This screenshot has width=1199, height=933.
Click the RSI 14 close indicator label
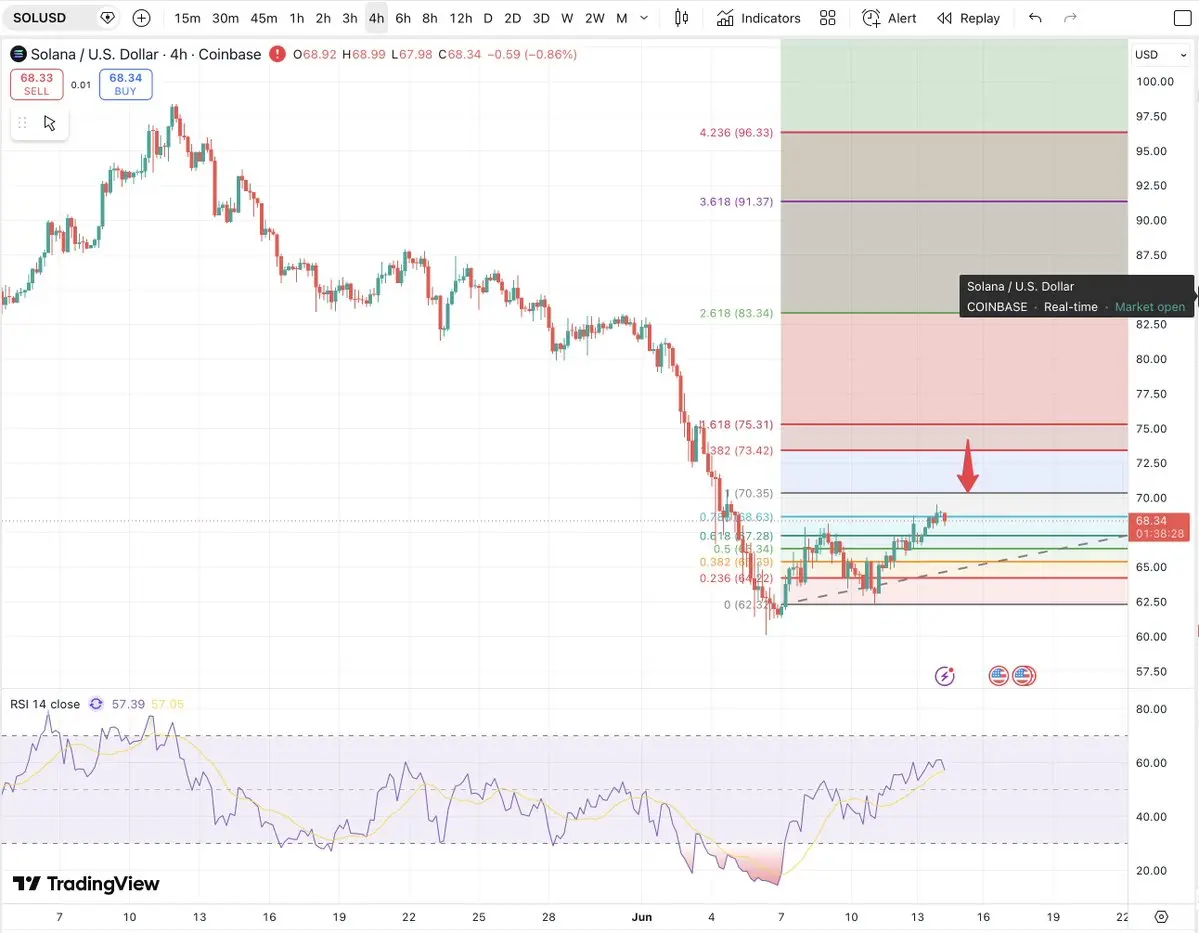point(44,704)
